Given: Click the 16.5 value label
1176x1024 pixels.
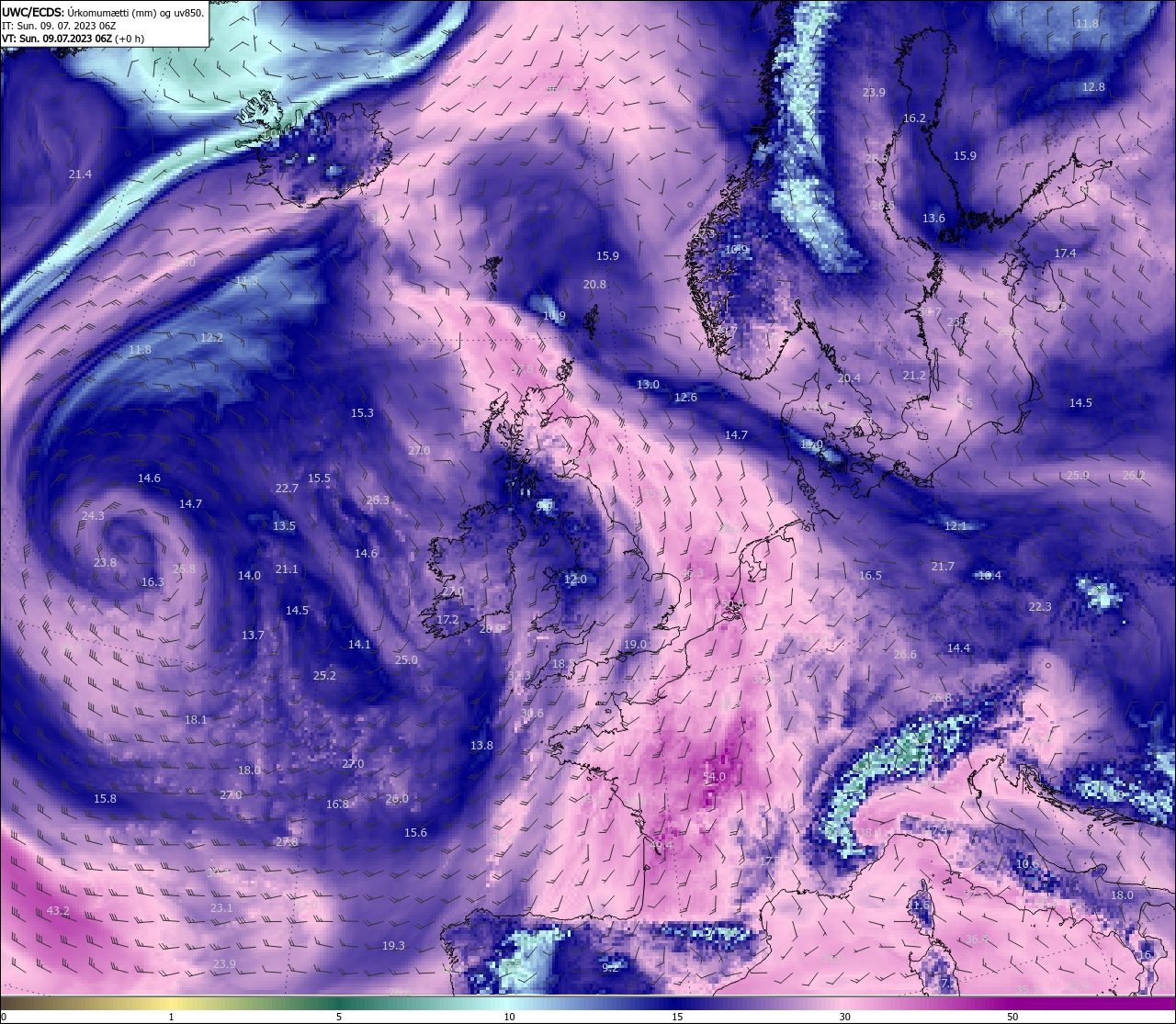Looking at the screenshot, I should pos(870,576).
